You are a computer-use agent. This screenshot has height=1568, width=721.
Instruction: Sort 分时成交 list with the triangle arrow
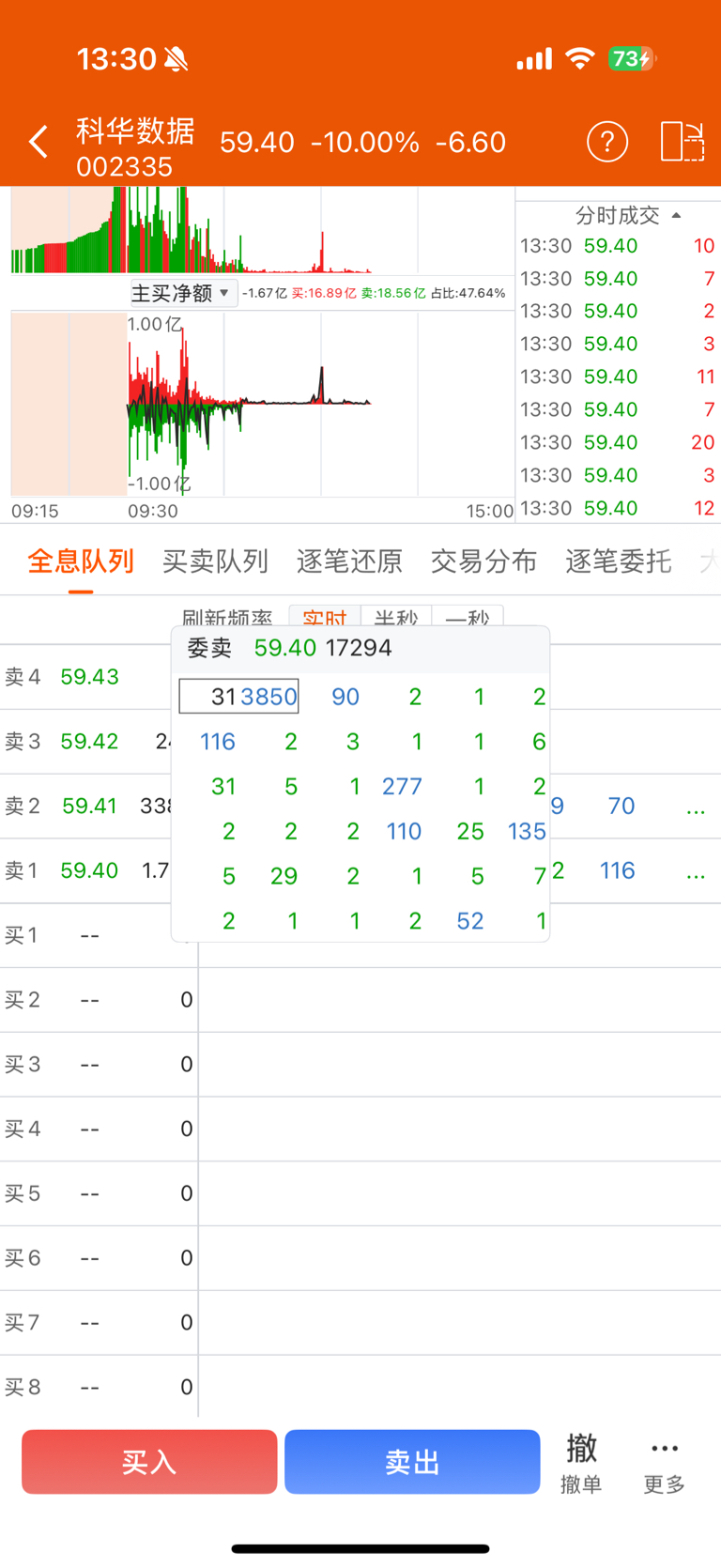click(x=676, y=215)
